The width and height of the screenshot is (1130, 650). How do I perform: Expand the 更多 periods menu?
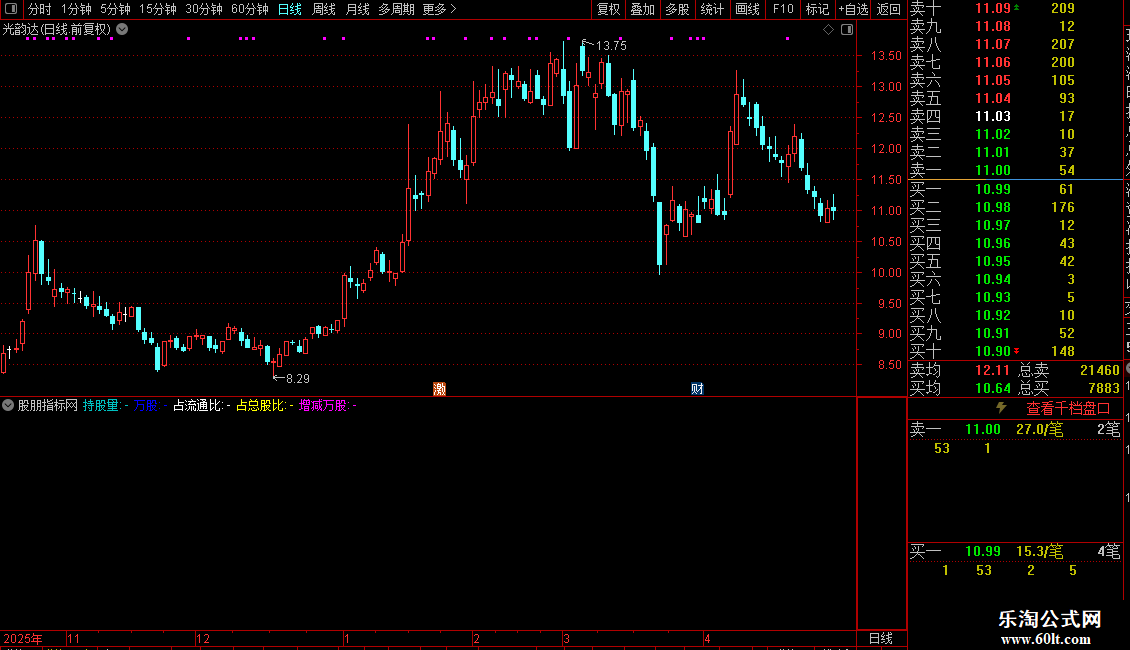click(x=439, y=9)
